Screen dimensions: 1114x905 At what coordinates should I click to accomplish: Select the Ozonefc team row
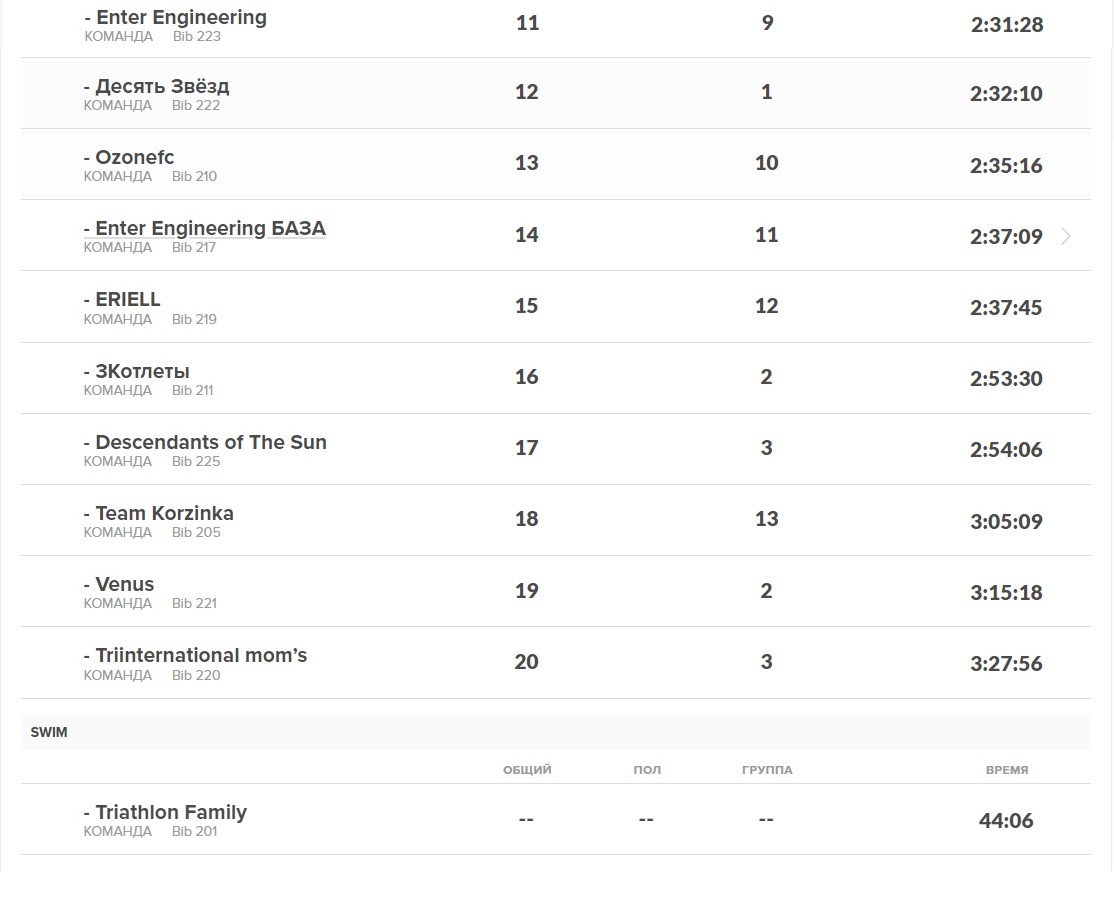click(x=134, y=158)
